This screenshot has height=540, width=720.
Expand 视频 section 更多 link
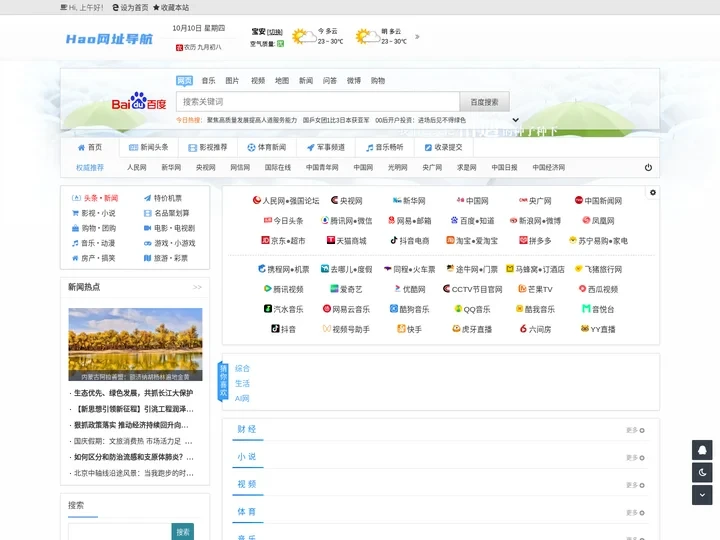[636, 485]
